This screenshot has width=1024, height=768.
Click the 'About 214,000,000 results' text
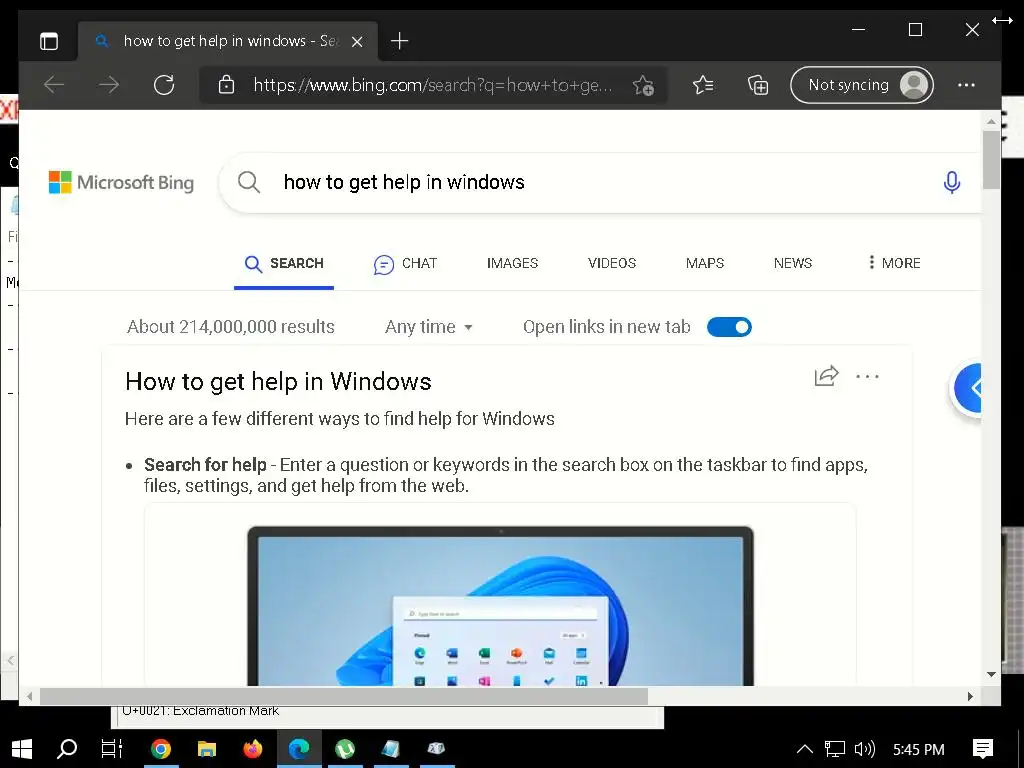point(231,327)
